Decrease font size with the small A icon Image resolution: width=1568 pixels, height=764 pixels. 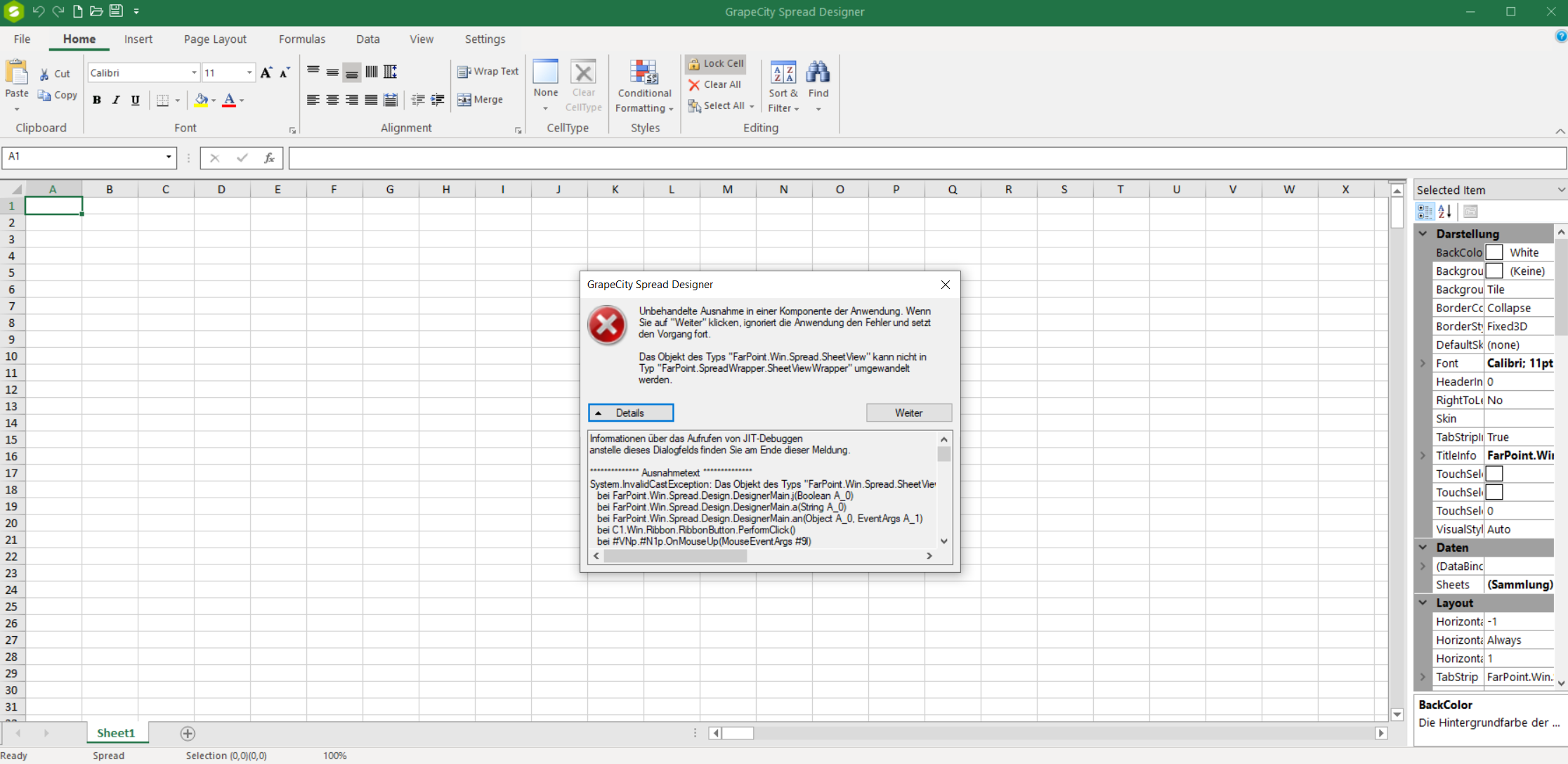285,72
